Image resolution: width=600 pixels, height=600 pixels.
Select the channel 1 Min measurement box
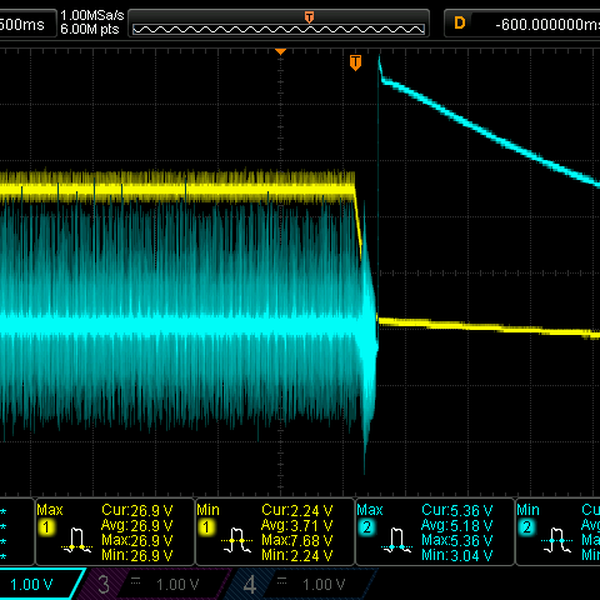tap(275, 532)
